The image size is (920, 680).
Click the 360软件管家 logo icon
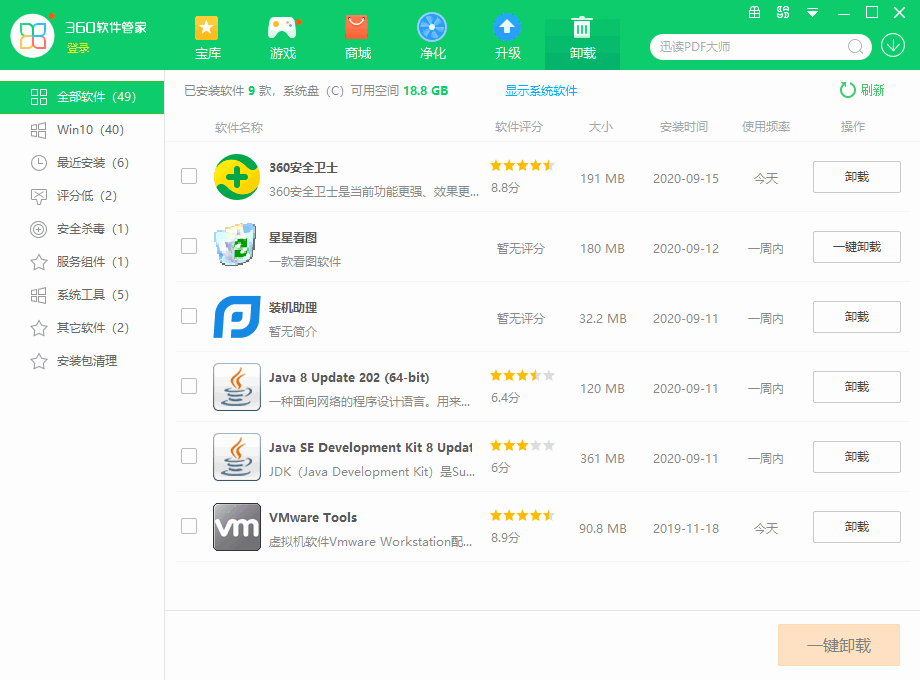point(32,34)
